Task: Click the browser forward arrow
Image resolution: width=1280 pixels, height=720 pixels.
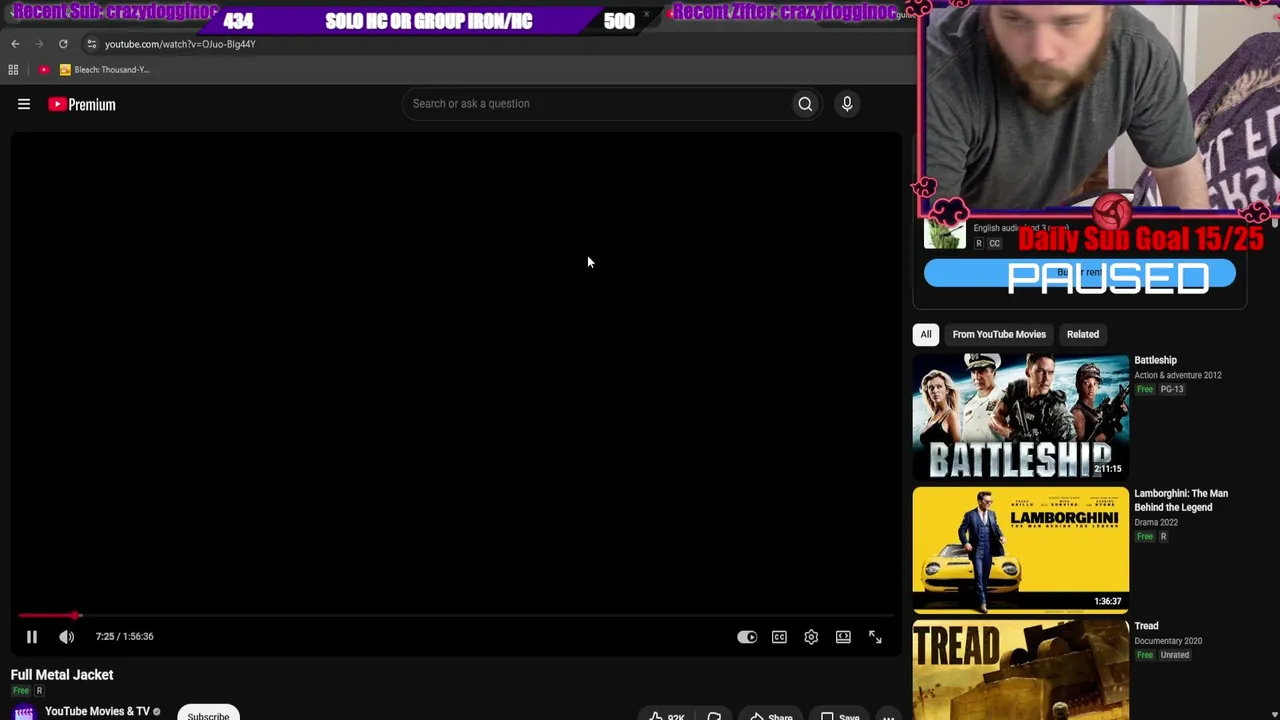Action: pos(39,44)
